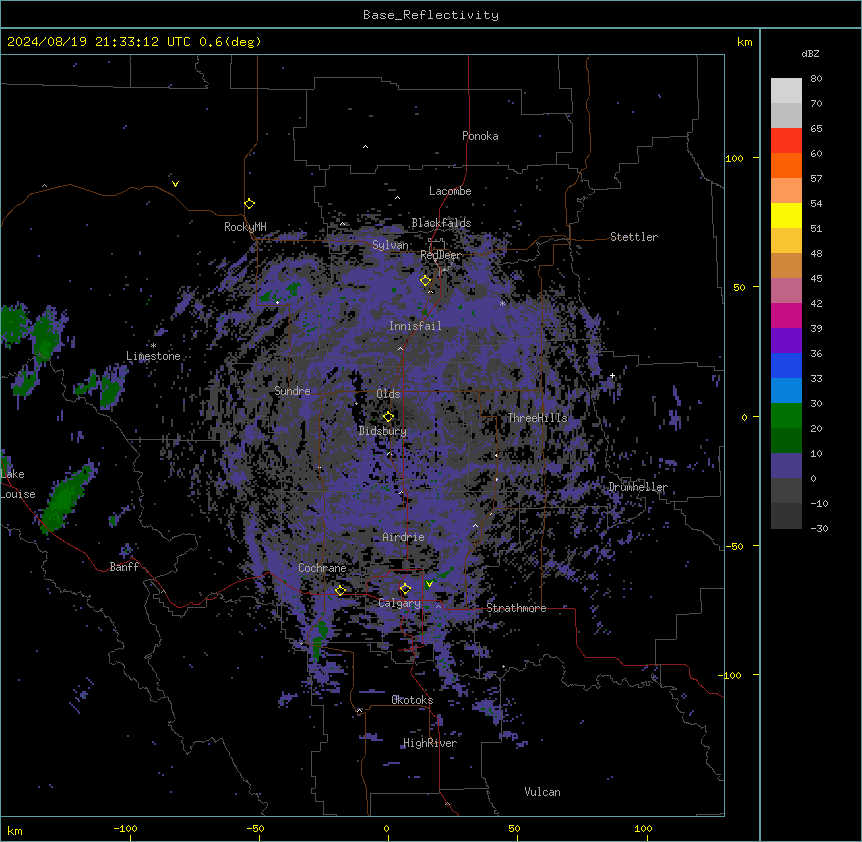Click the yellow diamond marker between Olds and Didsbury
Screen dimensions: 862x842
pos(388,416)
